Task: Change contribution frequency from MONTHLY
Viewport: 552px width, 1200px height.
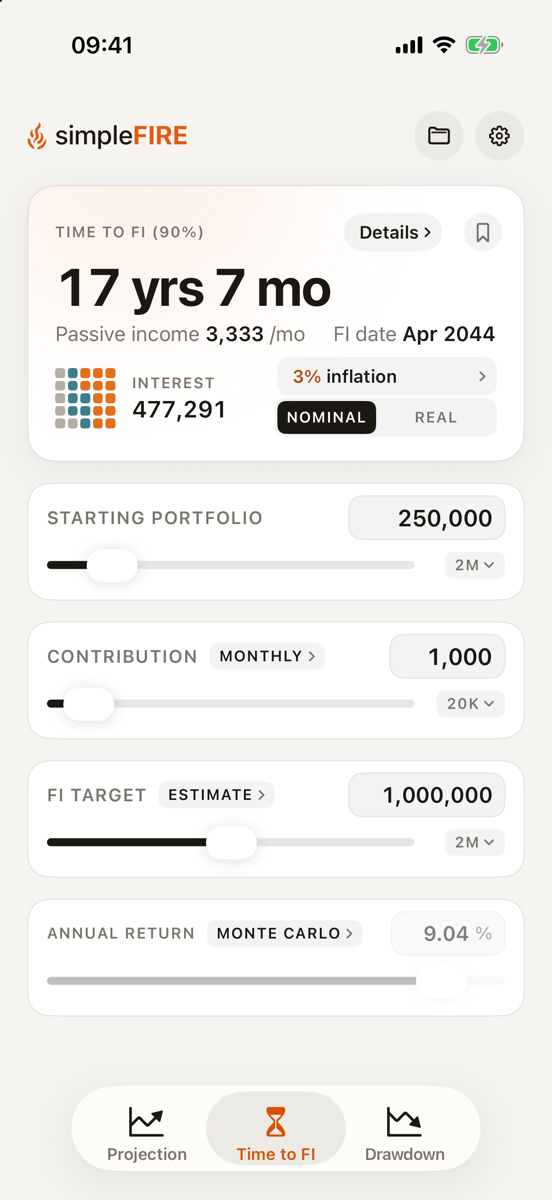Action: [x=267, y=656]
